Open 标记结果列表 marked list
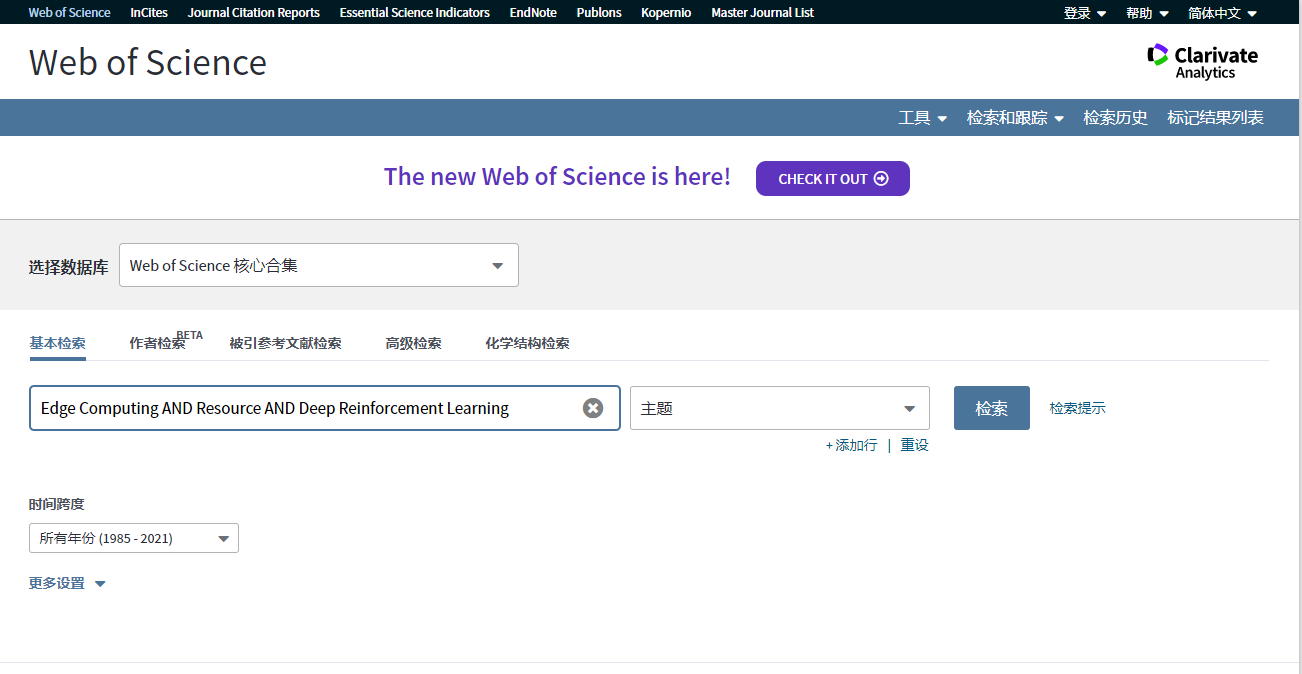The width and height of the screenshot is (1302, 674). tap(1215, 118)
